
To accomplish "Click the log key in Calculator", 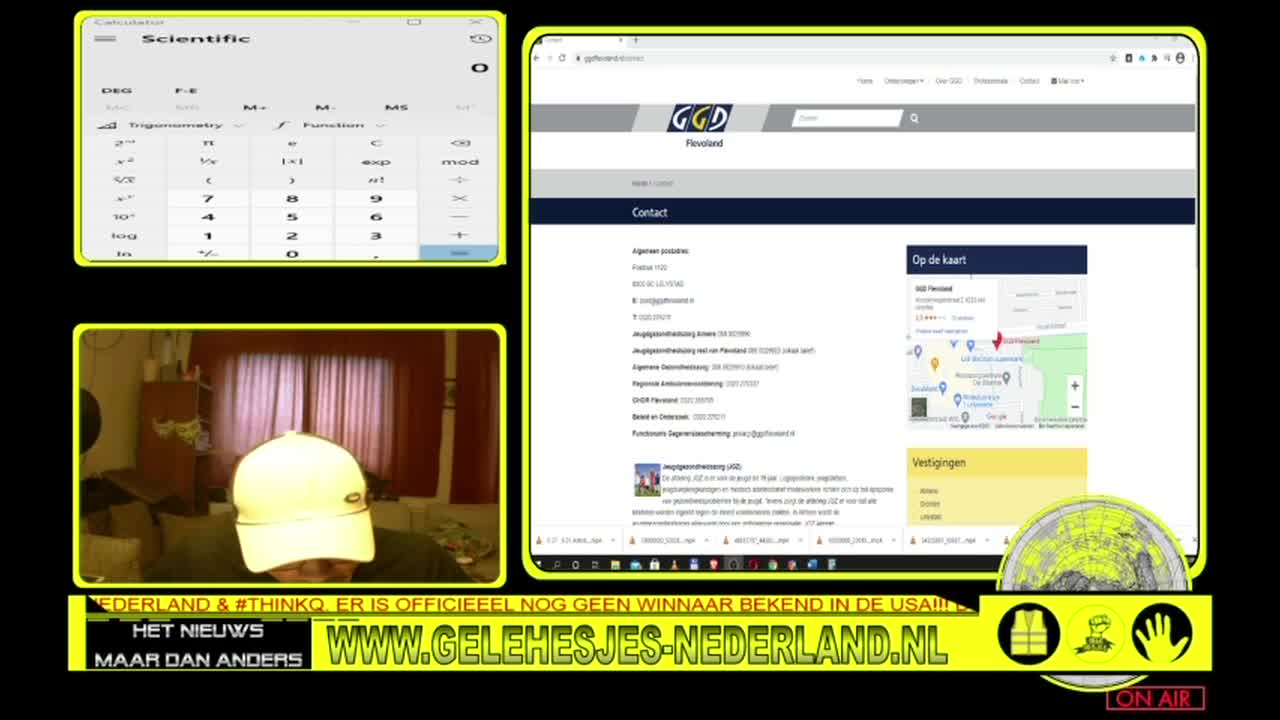I will point(124,235).
